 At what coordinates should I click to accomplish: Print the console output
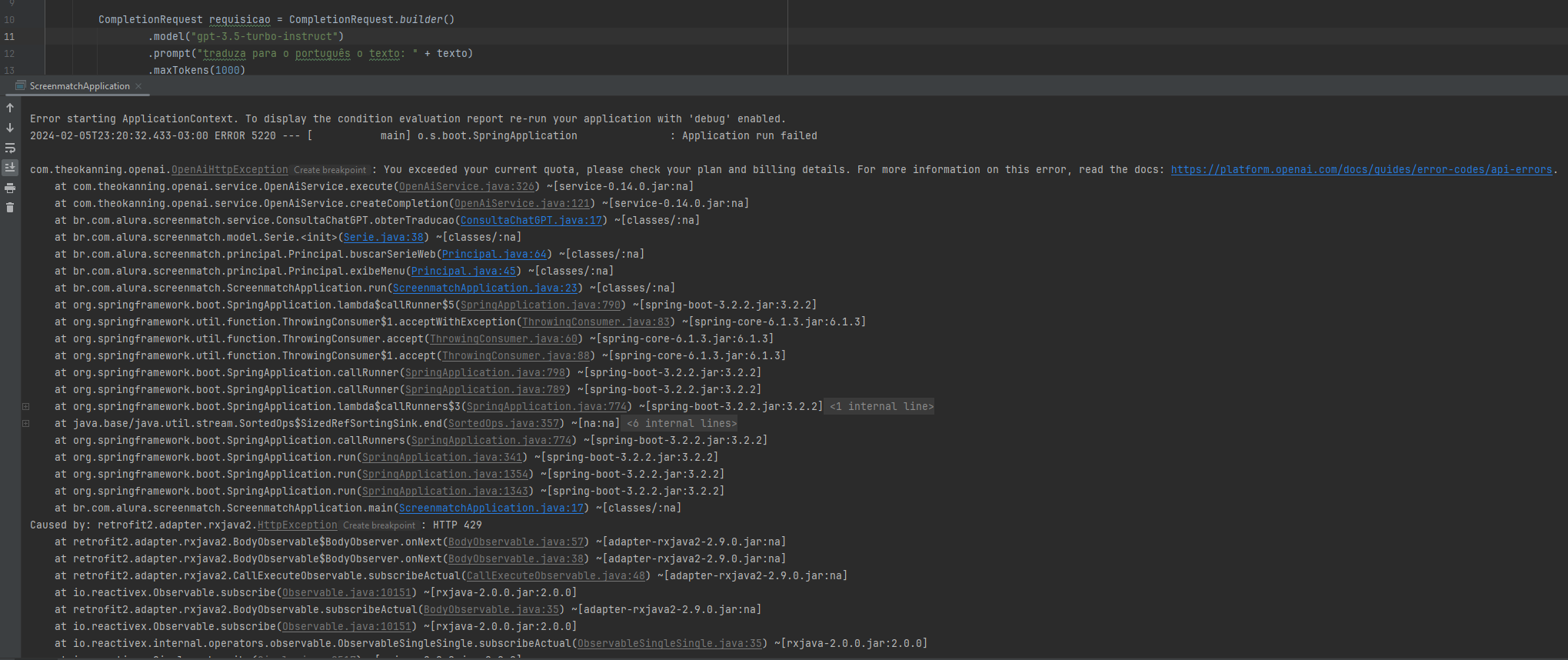click(10, 188)
